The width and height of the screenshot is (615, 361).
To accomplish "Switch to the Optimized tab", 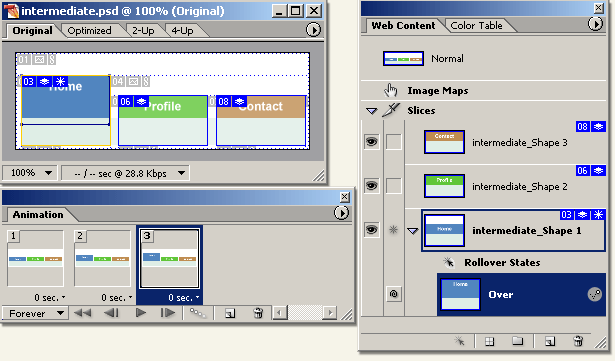I will coord(89,31).
